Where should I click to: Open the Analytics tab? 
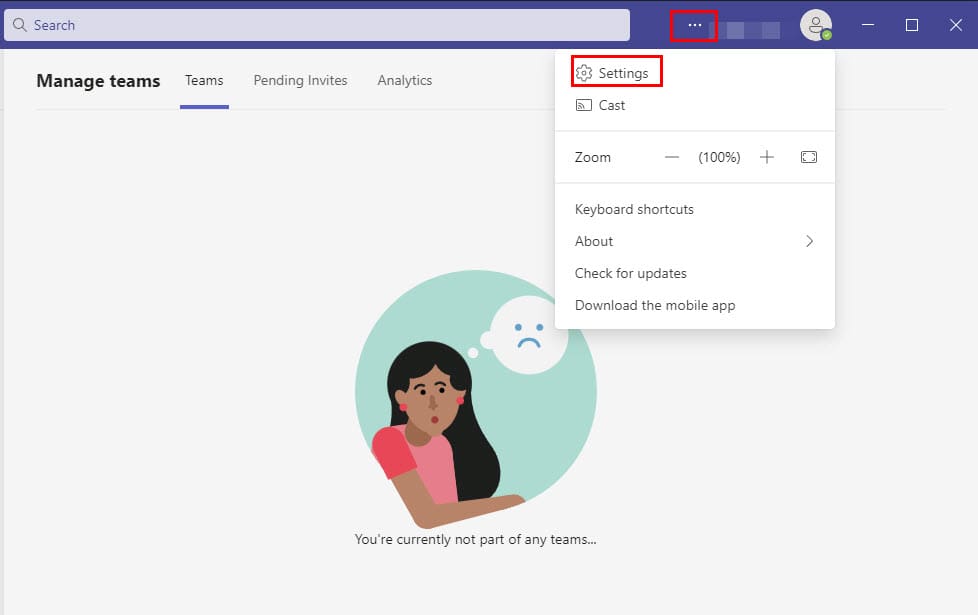pos(405,80)
